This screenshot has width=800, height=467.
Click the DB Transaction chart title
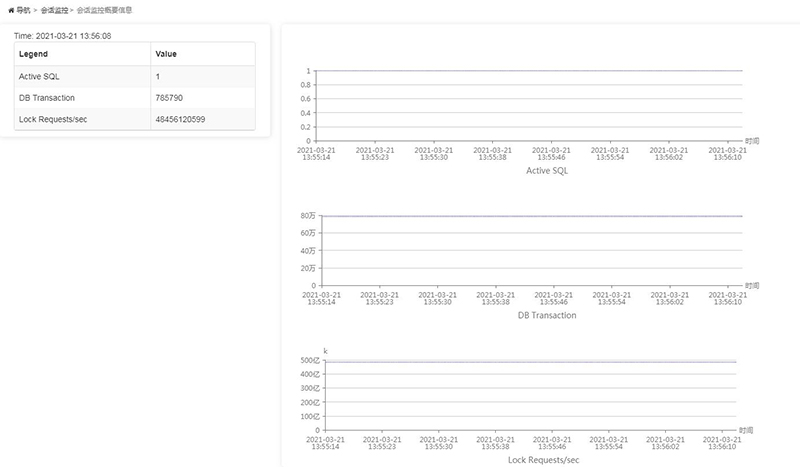point(547,315)
